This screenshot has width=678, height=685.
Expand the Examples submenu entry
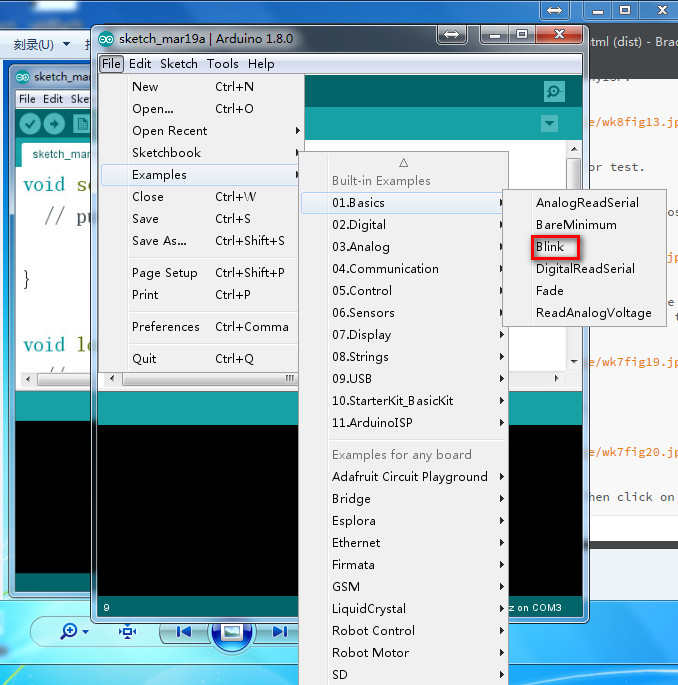coord(202,175)
